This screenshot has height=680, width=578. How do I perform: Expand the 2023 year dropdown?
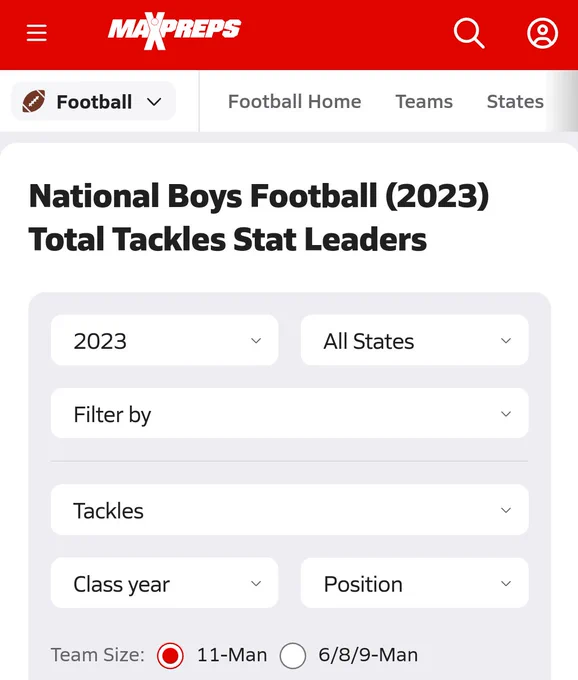pos(165,340)
